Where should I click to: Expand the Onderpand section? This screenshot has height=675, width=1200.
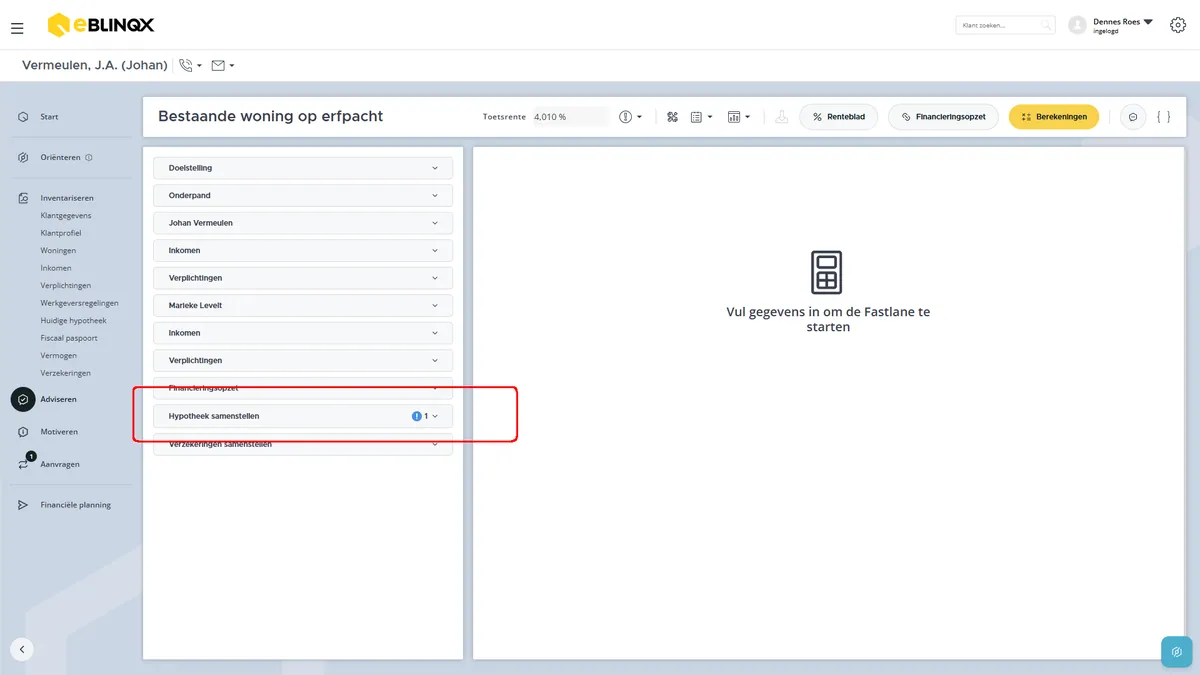pos(303,196)
